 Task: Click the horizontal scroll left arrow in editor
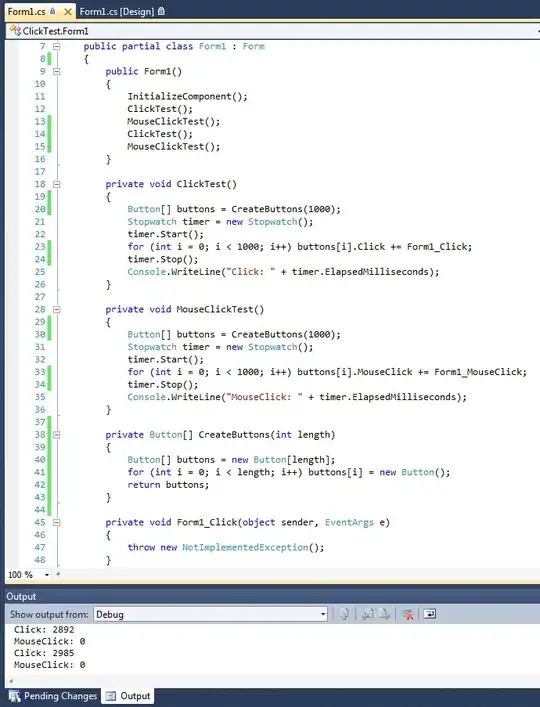58,574
